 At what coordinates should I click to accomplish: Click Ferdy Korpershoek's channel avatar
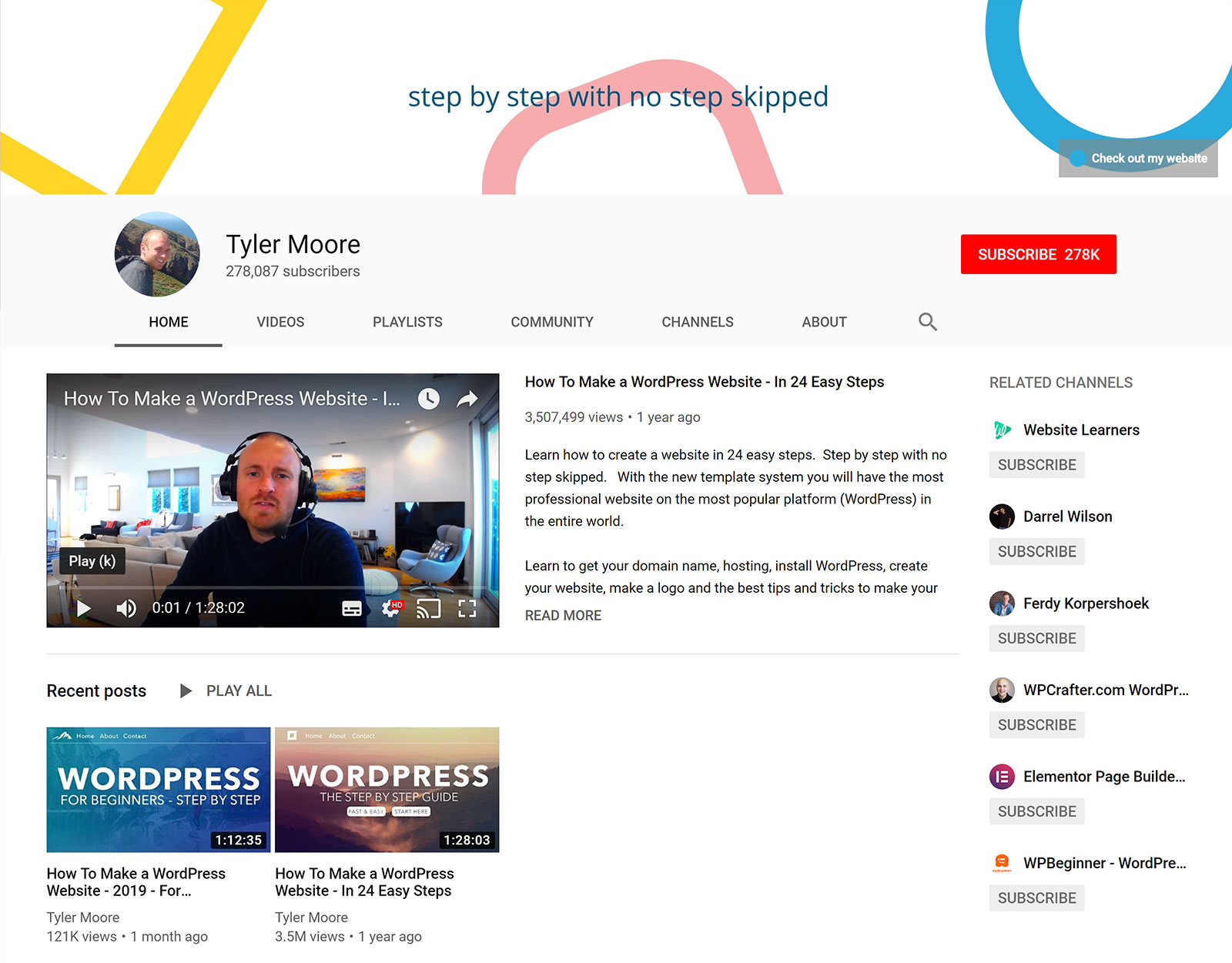pyautogui.click(x=1002, y=604)
